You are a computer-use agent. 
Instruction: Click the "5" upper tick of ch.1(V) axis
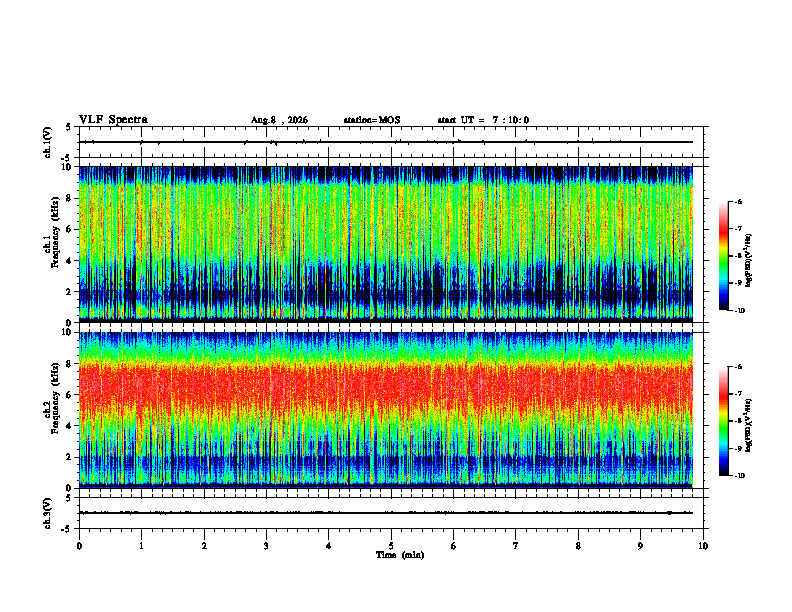coord(69,127)
